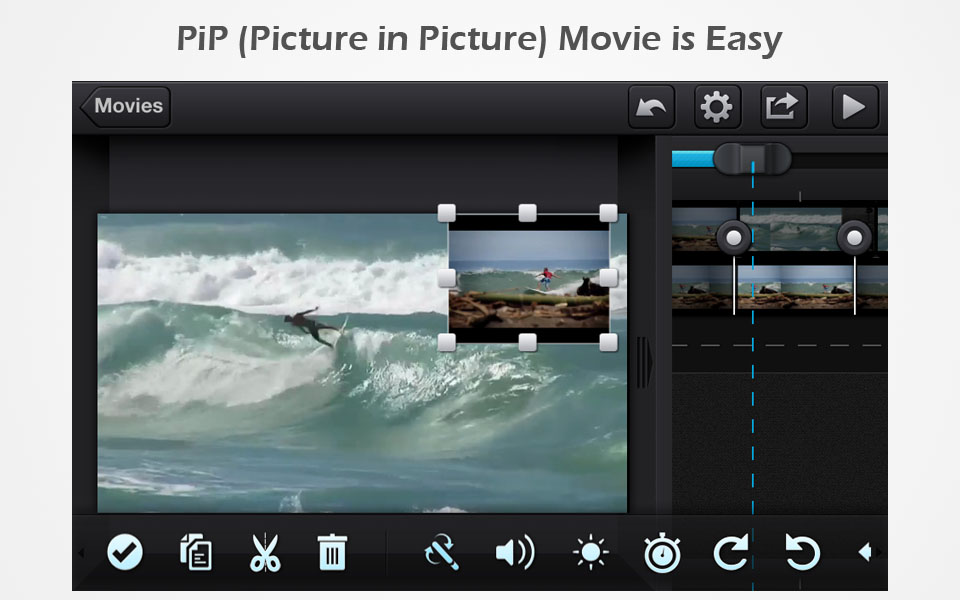Delete clip with the trash icon
The image size is (960, 600).
tap(332, 552)
